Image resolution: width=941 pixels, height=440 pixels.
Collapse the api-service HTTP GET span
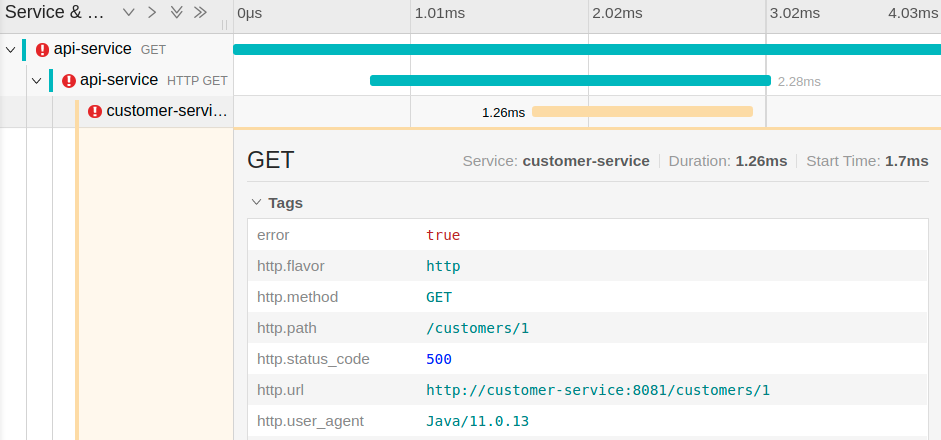click(x=37, y=80)
